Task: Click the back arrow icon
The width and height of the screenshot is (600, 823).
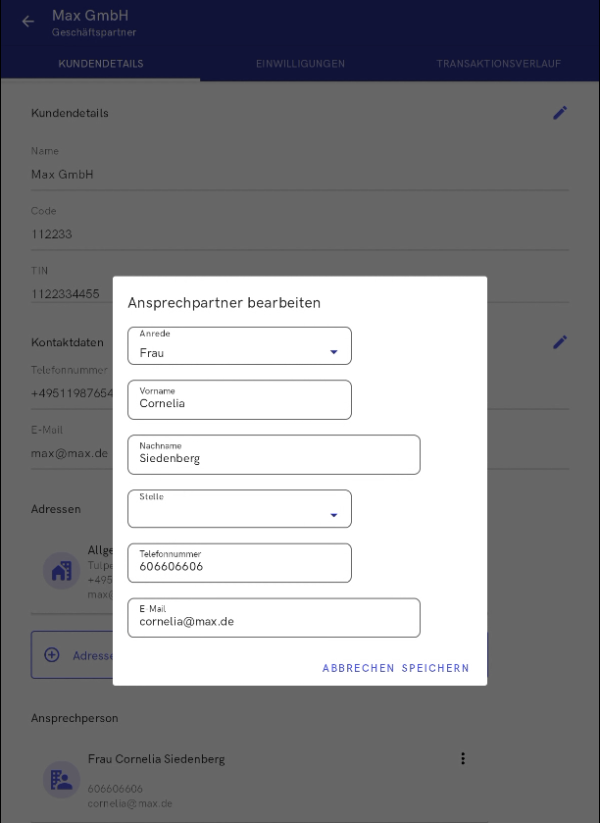Action: coord(28,21)
